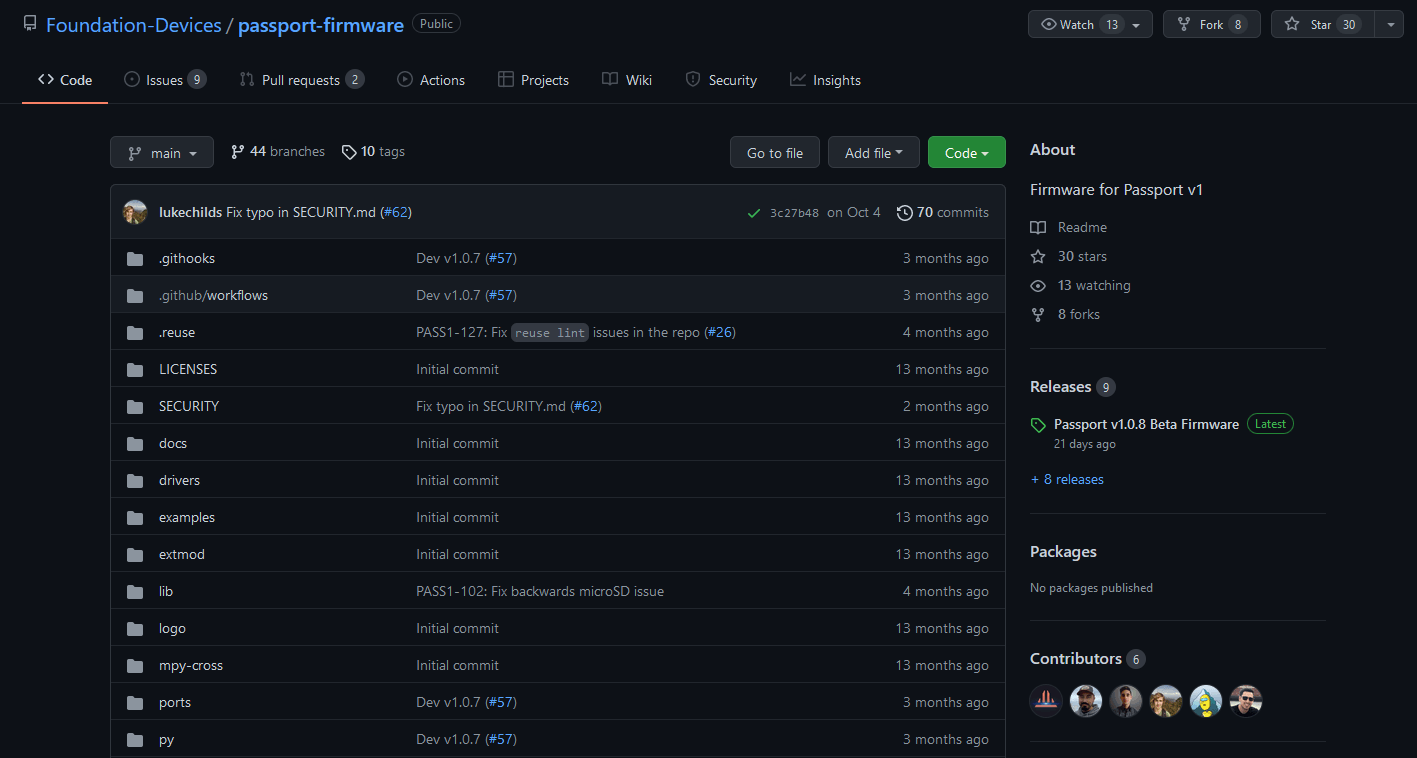Open the Releases heading link
This screenshot has height=758, width=1417.
click(x=1060, y=387)
